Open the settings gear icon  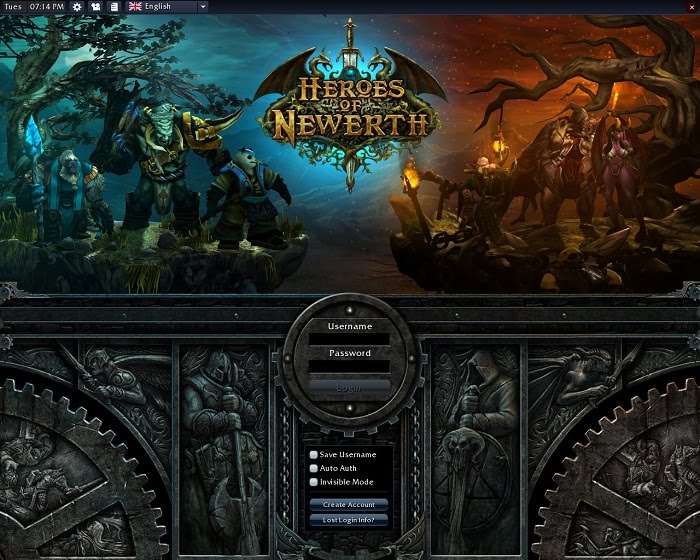(77, 7)
